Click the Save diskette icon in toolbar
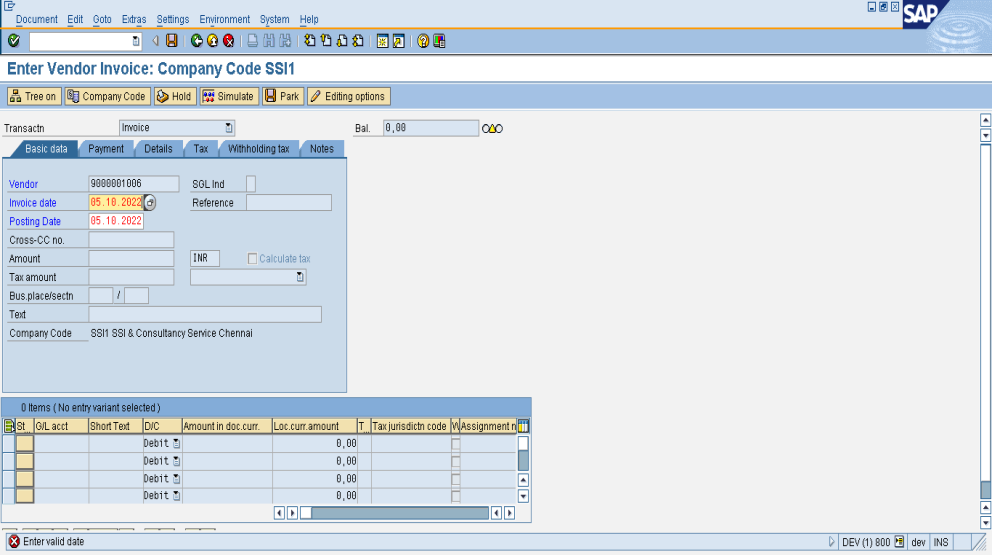The image size is (993, 555). [171, 41]
